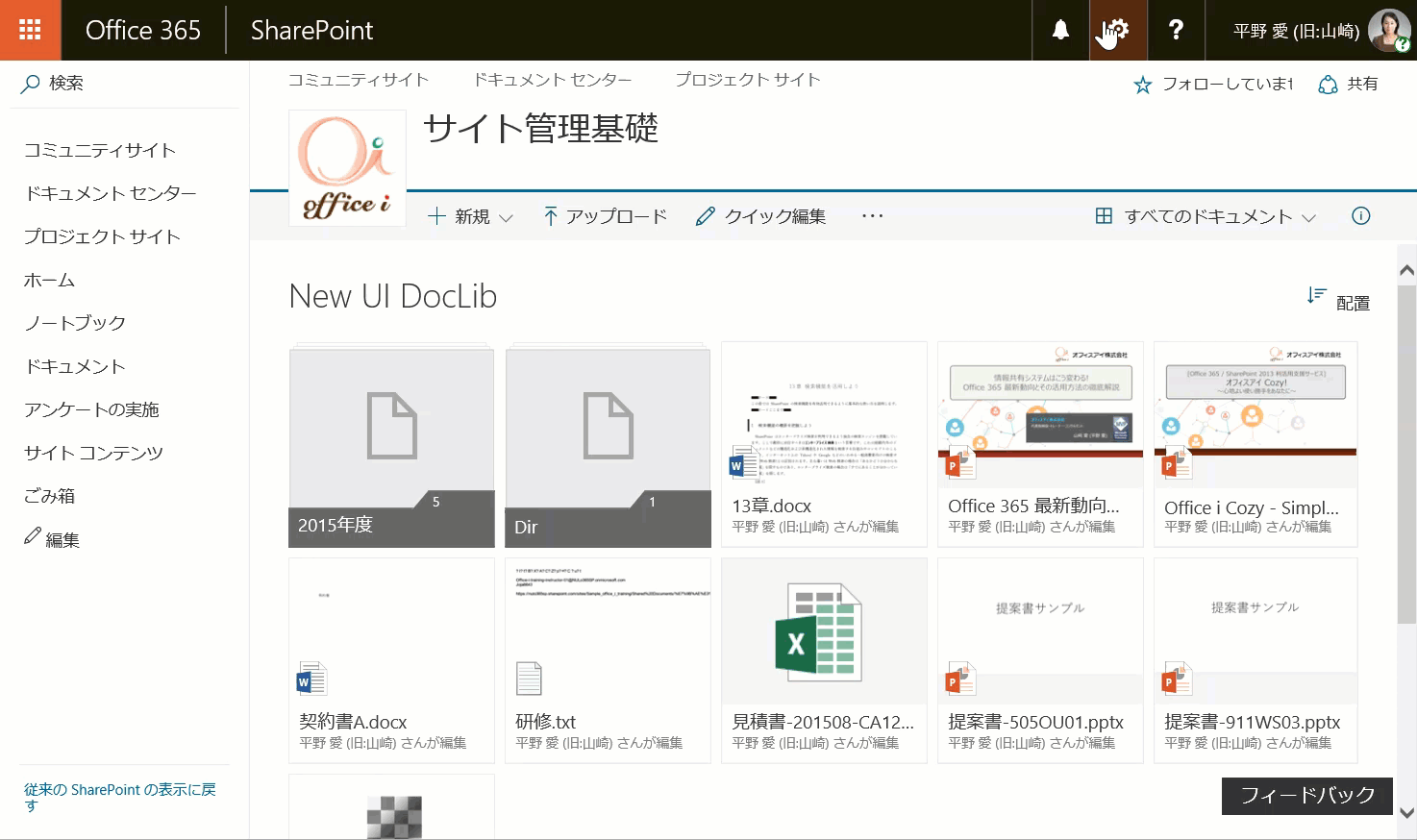Screen dimensions: 1417x840
Task: Open the help question mark
Action: pyautogui.click(x=1176, y=30)
